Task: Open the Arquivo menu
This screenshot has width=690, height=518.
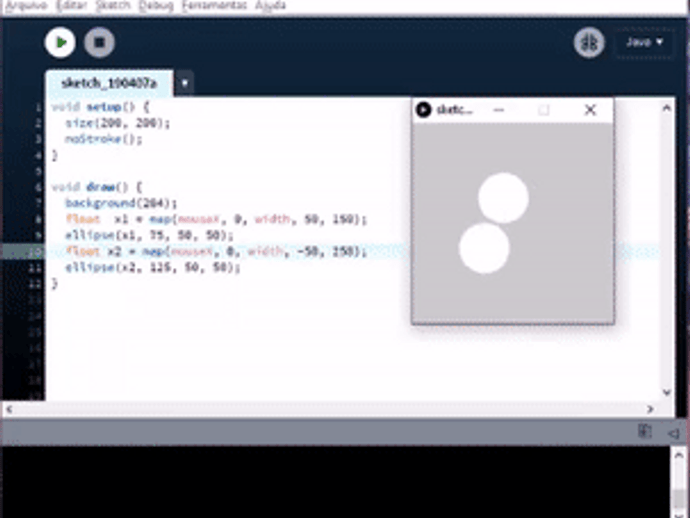Action: [x=26, y=5]
